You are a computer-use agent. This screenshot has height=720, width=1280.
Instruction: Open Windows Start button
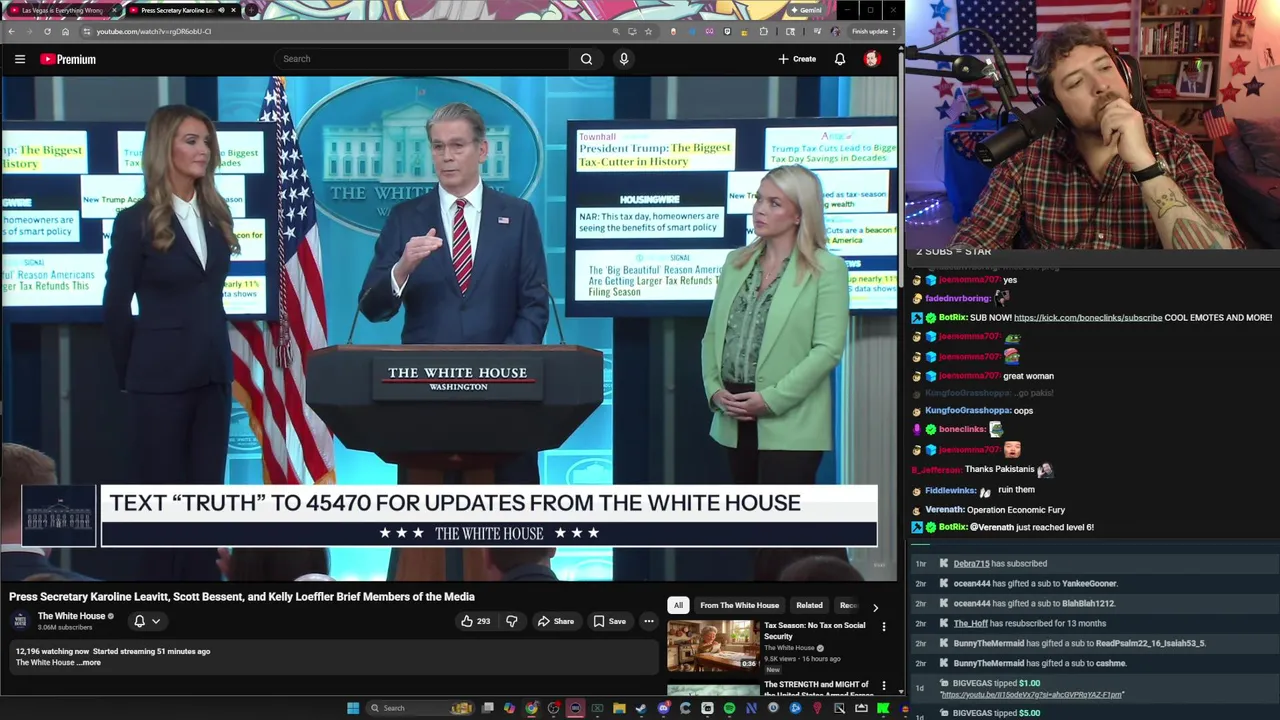tap(353, 708)
